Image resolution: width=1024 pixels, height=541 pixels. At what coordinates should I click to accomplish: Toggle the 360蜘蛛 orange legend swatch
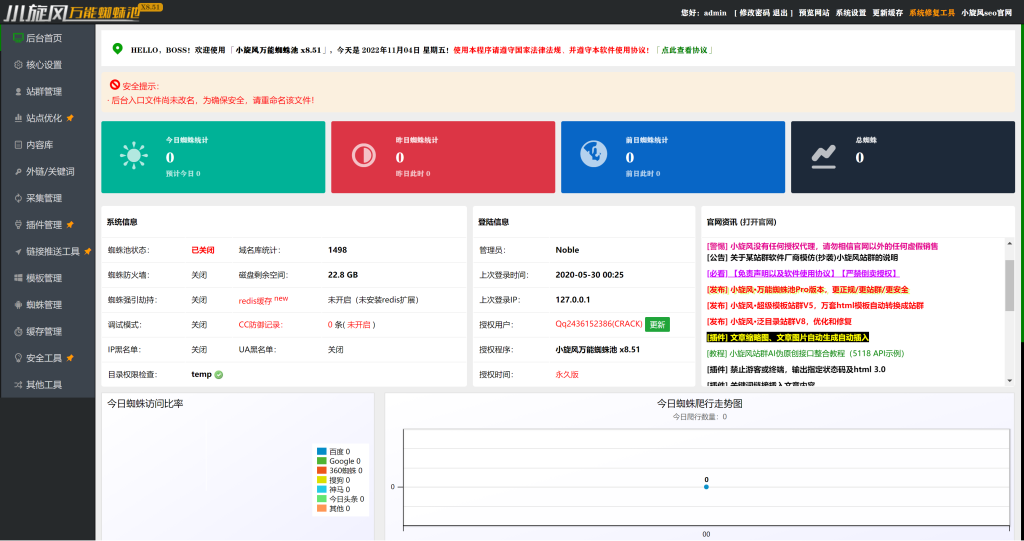(321, 470)
